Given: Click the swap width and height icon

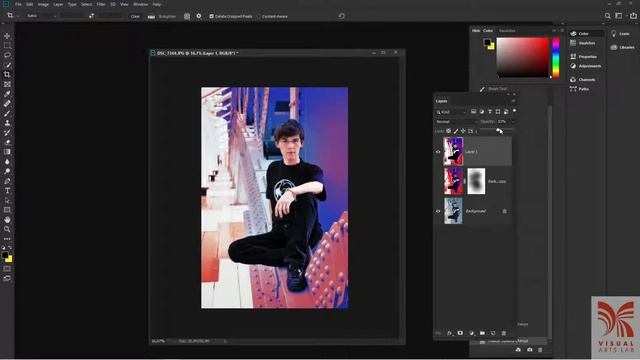Looking at the screenshot, I should point(91,16).
